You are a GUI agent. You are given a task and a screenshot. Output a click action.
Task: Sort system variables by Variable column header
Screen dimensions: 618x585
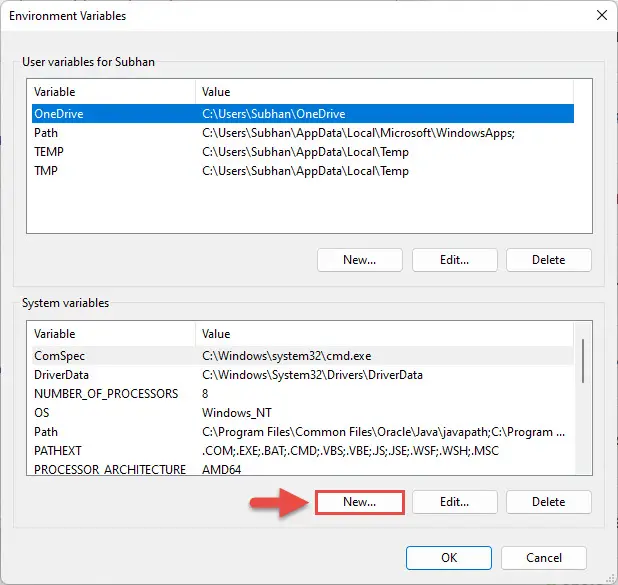[x=112, y=334]
